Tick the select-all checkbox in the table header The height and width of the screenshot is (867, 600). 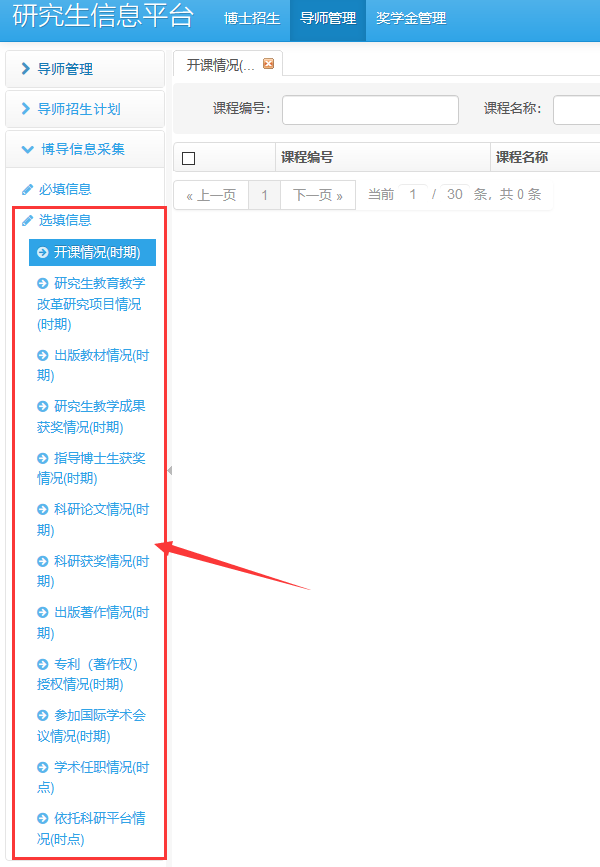point(188,158)
